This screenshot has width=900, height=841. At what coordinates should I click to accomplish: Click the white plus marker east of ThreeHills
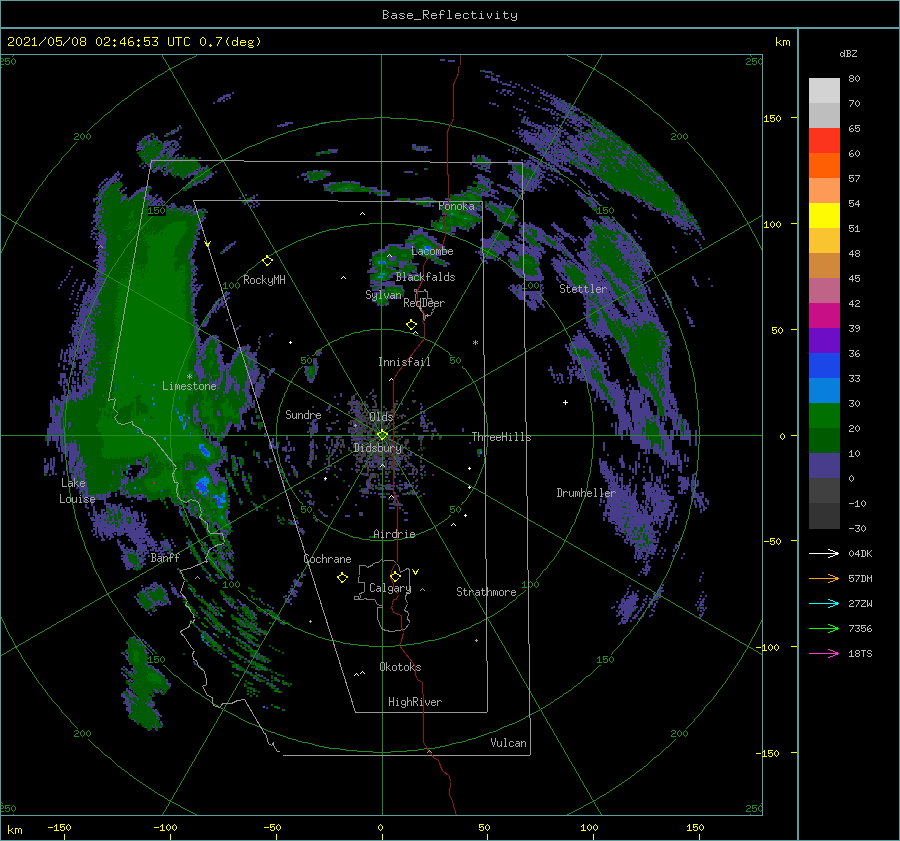565,402
